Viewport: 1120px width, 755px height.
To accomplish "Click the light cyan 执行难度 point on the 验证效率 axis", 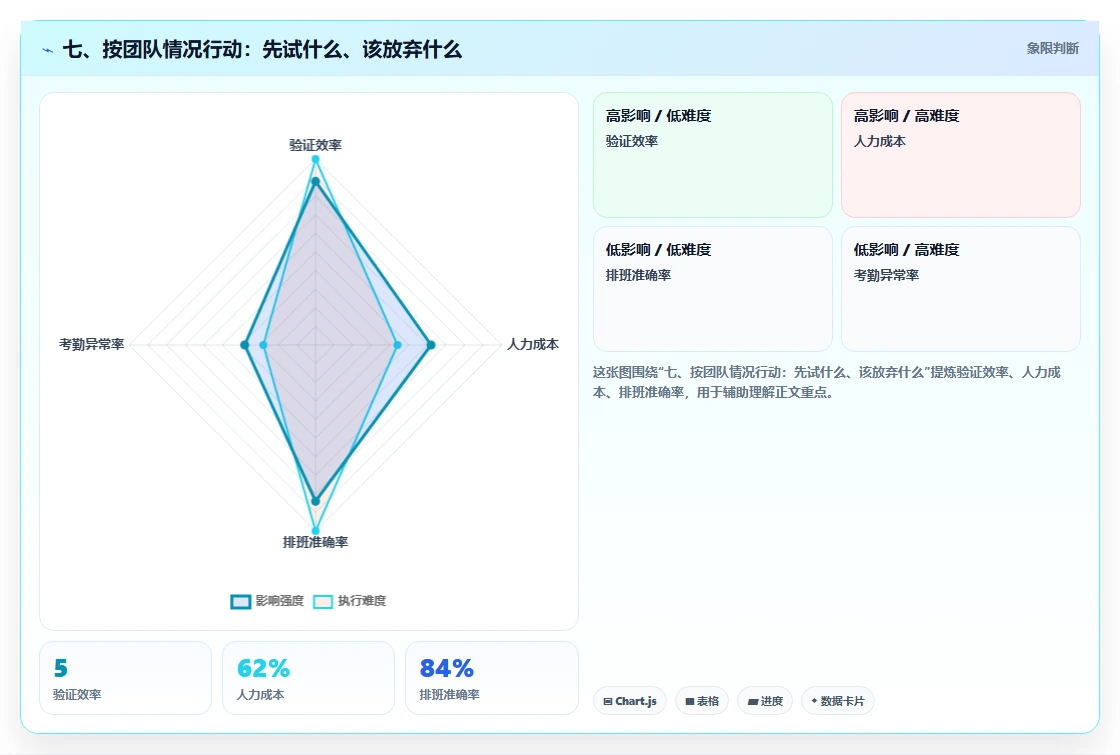I will [315, 159].
